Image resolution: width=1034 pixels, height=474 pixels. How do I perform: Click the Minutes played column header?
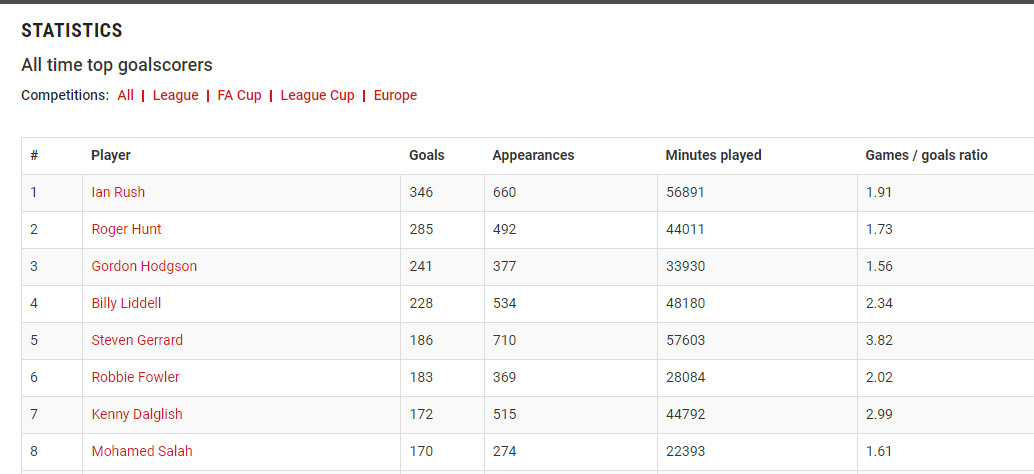coord(713,156)
